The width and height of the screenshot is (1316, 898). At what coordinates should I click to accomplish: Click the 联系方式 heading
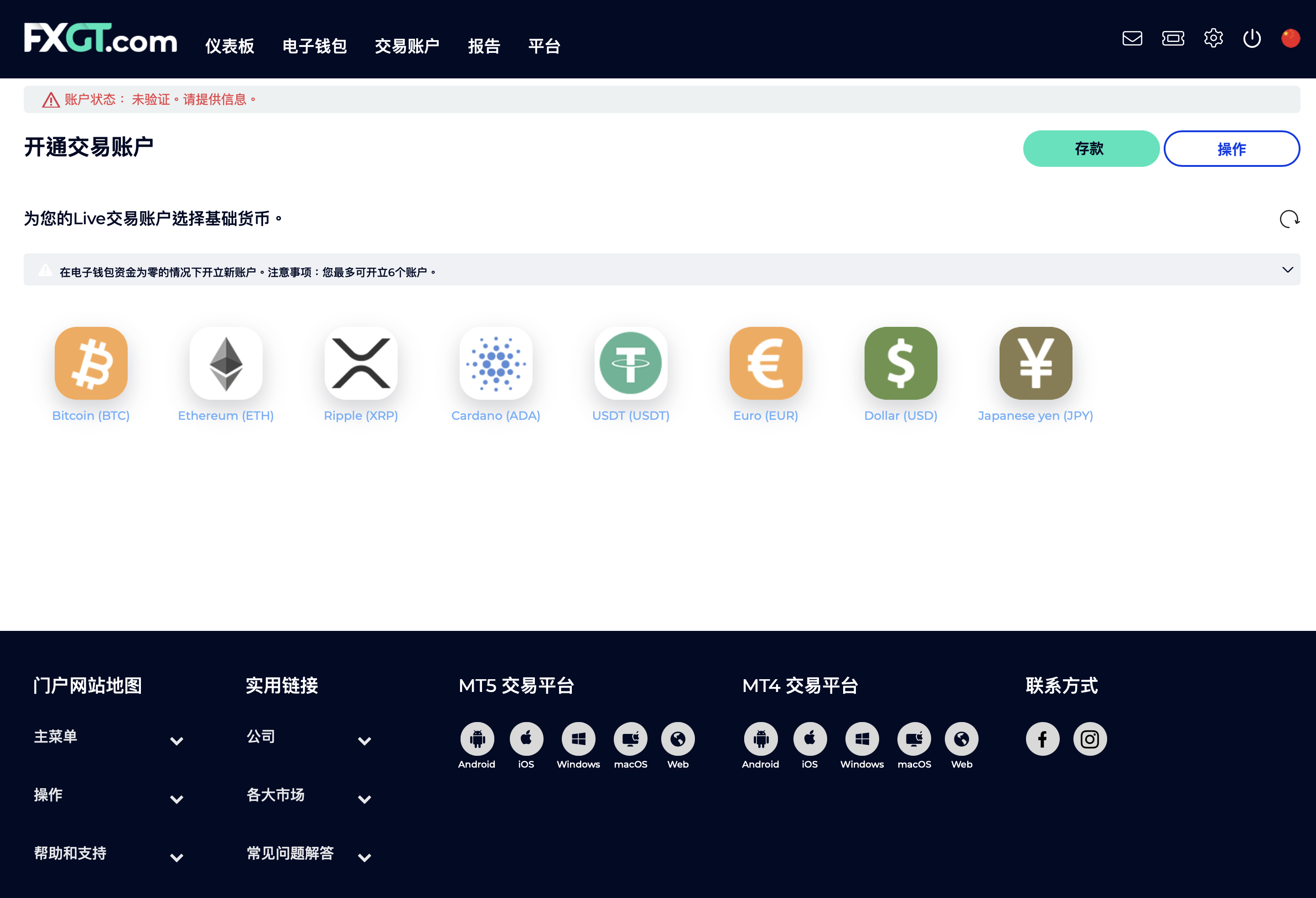[x=1062, y=686]
